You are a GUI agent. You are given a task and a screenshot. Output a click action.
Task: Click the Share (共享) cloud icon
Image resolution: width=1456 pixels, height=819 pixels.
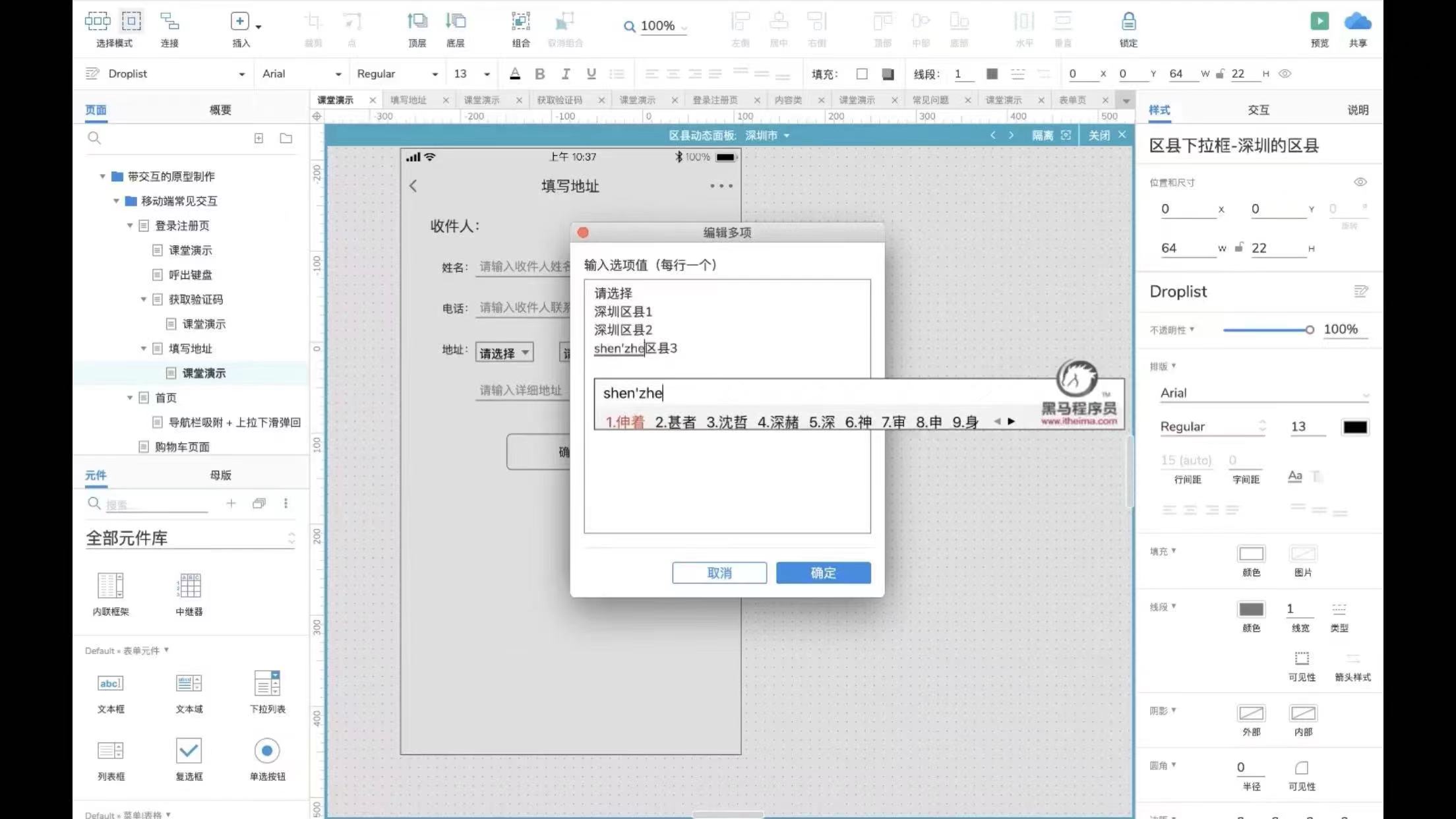[1357, 22]
